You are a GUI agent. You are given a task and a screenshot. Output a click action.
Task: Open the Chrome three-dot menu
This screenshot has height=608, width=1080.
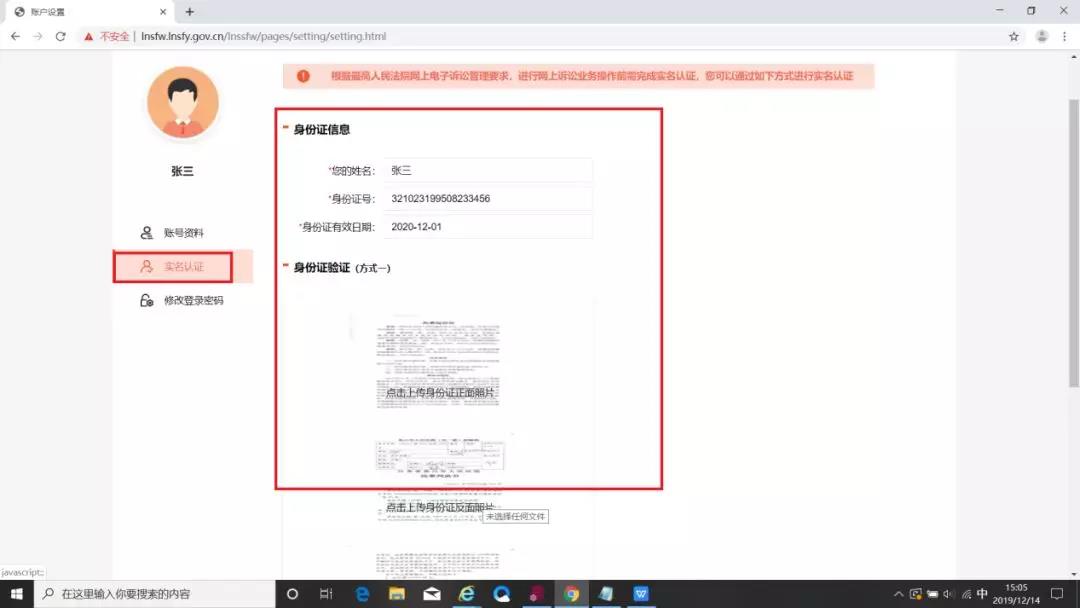pos(1064,36)
